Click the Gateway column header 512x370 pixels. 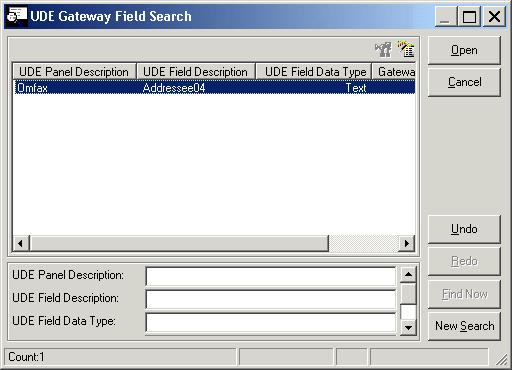[x=394, y=72]
